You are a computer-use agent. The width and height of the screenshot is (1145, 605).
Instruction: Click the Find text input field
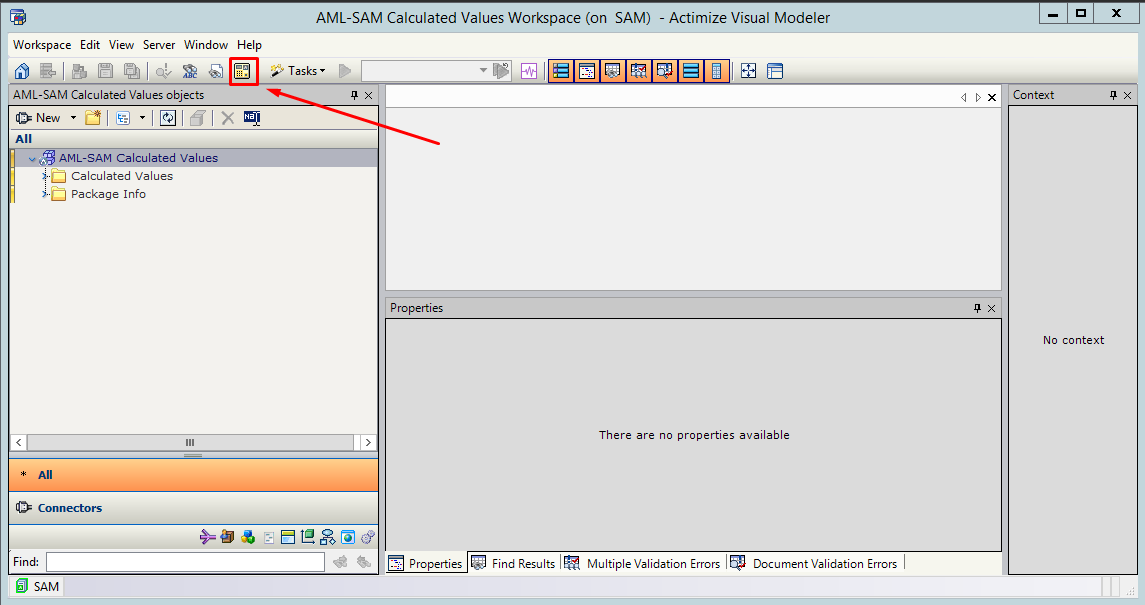[185, 562]
